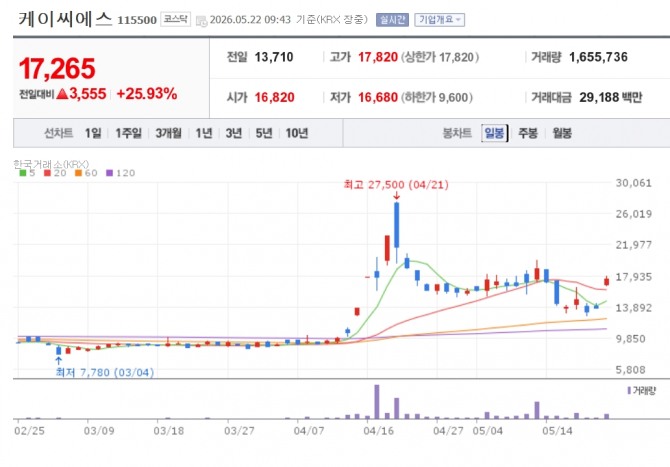This screenshot has height=467, width=670.
Task: Click the 최저 7,780 (03/04) low marker
Action: click(x=105, y=373)
